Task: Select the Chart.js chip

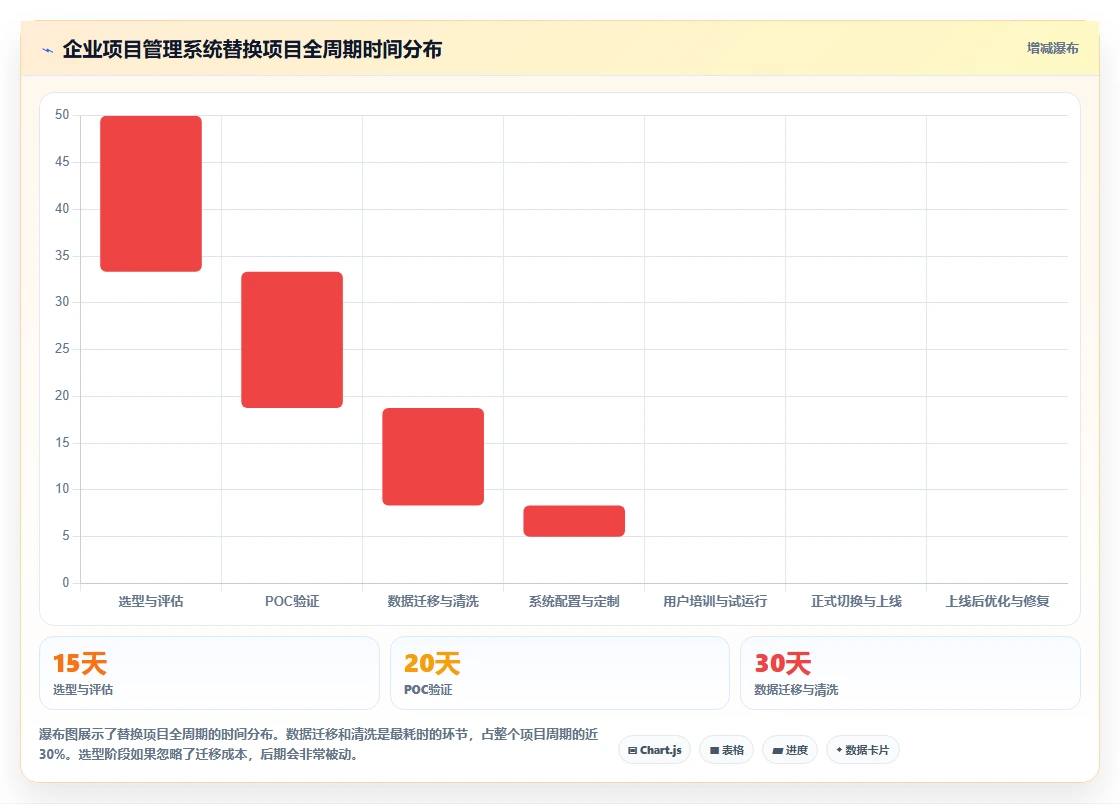Action: coord(654,750)
